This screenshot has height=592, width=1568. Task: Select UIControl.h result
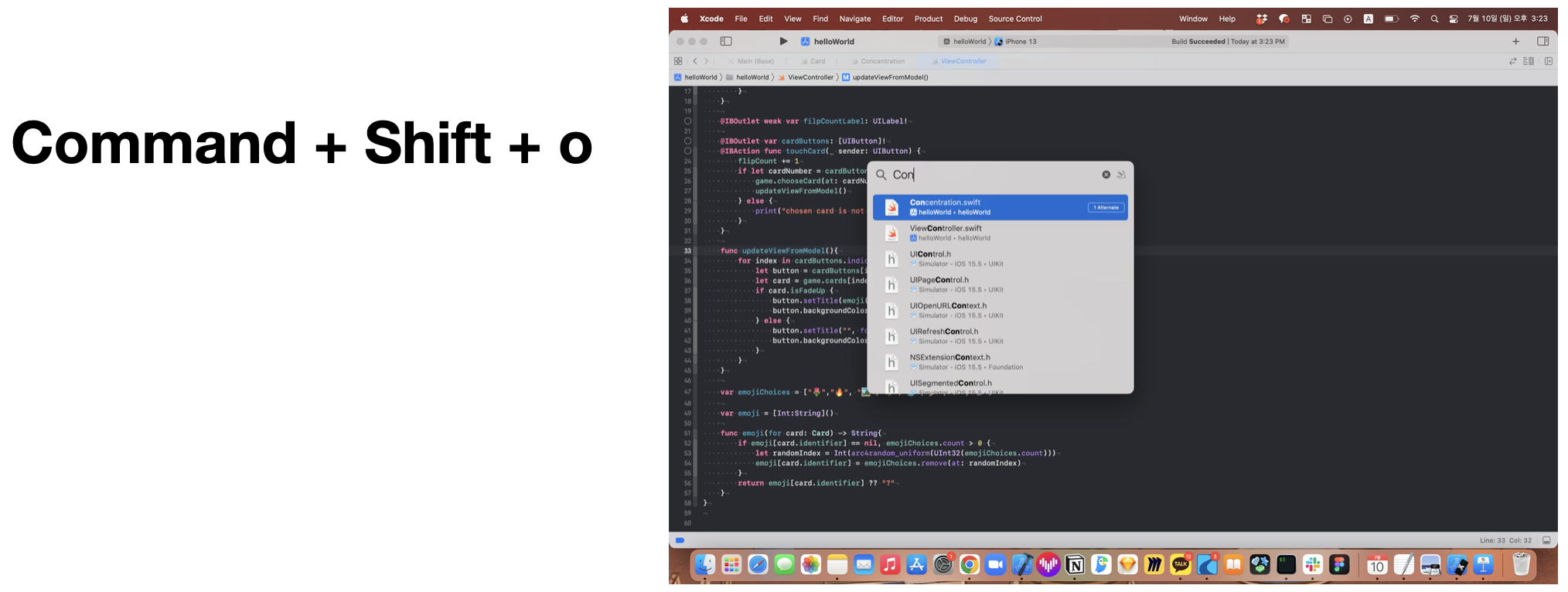pos(1000,259)
